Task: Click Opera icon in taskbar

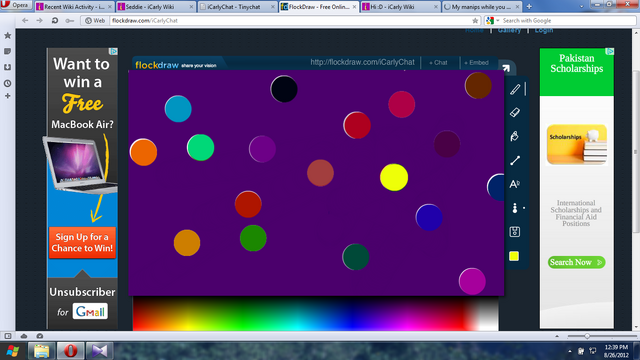Action: click(x=70, y=351)
